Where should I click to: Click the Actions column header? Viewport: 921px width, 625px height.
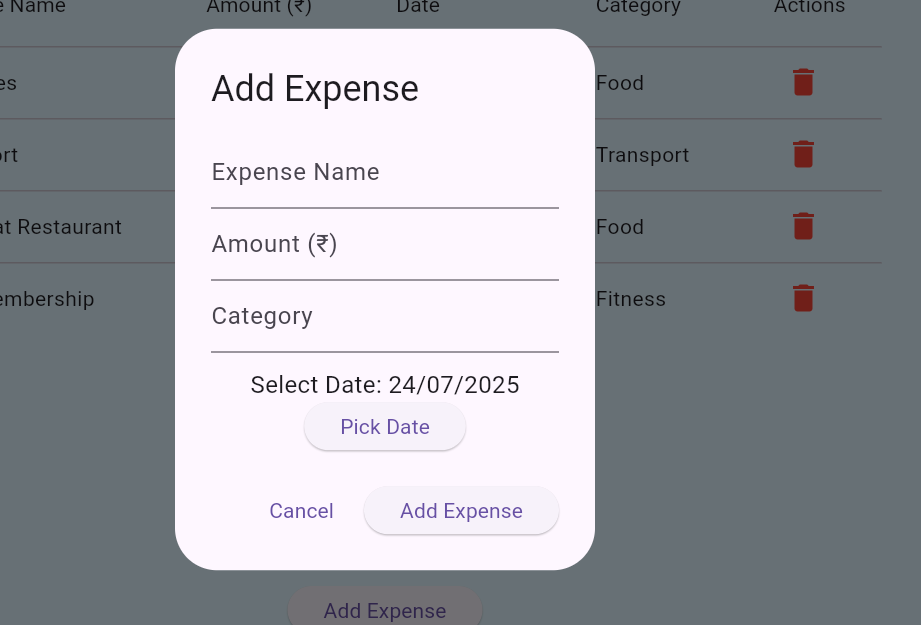pos(809,7)
